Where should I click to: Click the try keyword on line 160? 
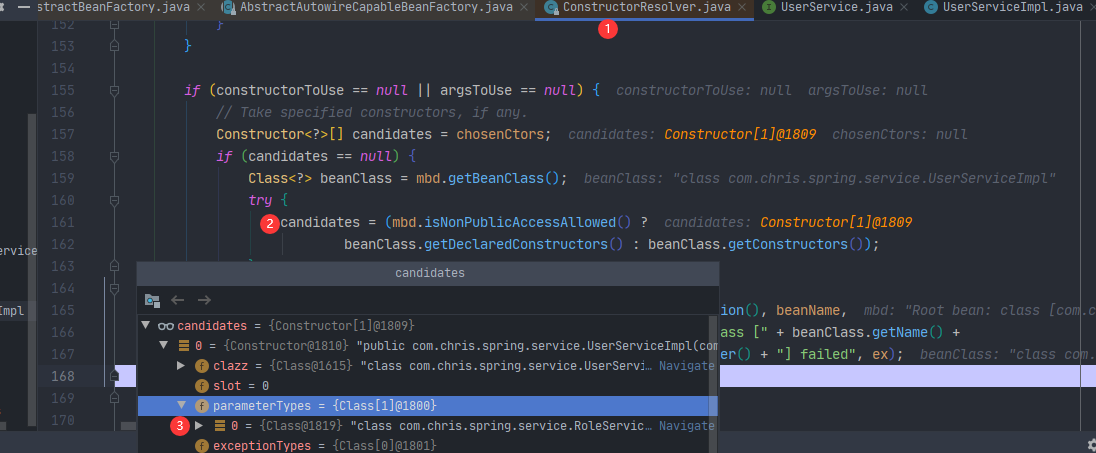(260, 201)
